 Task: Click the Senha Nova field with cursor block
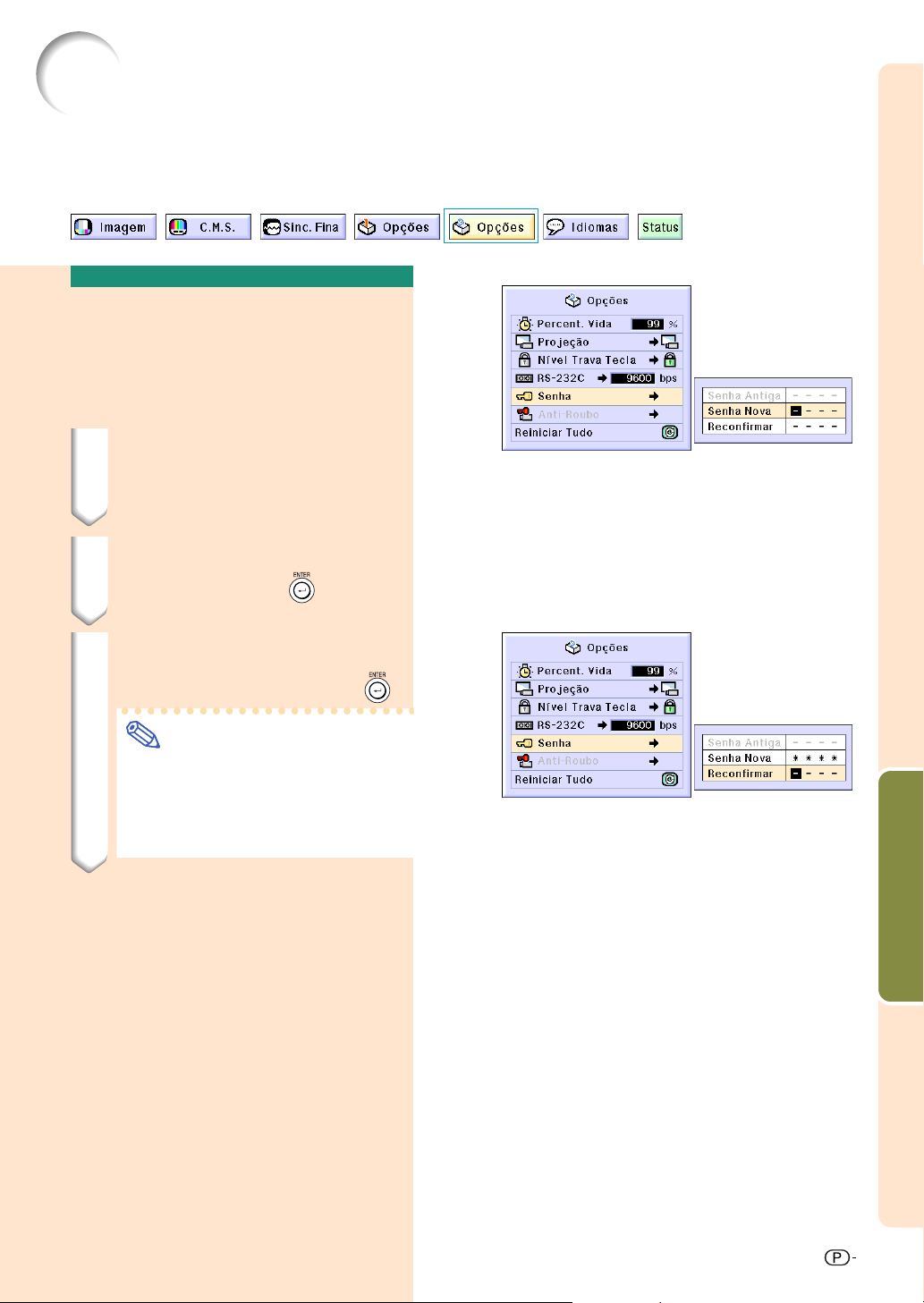click(815, 411)
